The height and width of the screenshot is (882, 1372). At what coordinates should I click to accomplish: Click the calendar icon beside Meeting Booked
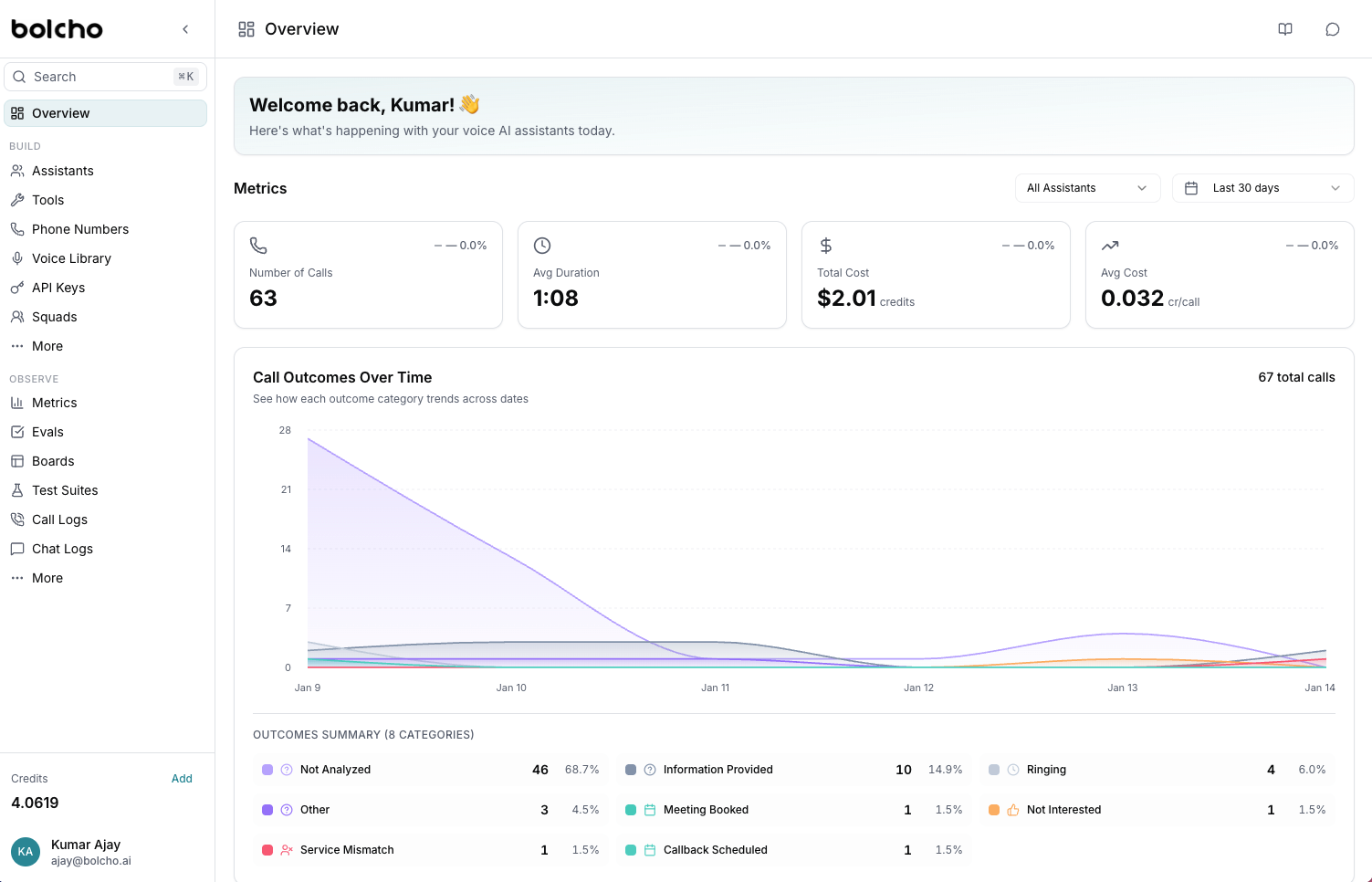(x=650, y=810)
